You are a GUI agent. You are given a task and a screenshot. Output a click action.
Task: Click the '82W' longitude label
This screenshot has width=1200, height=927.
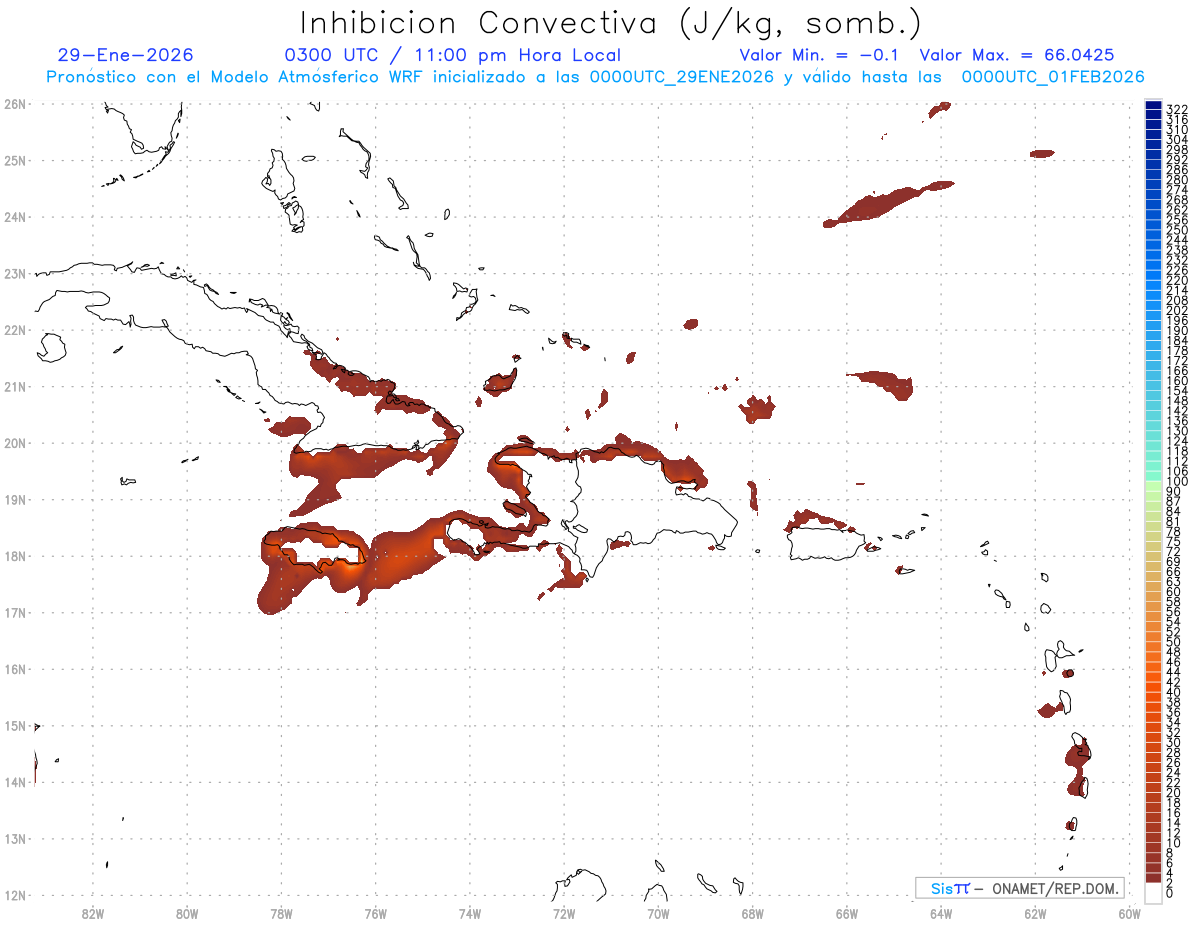(x=92, y=912)
